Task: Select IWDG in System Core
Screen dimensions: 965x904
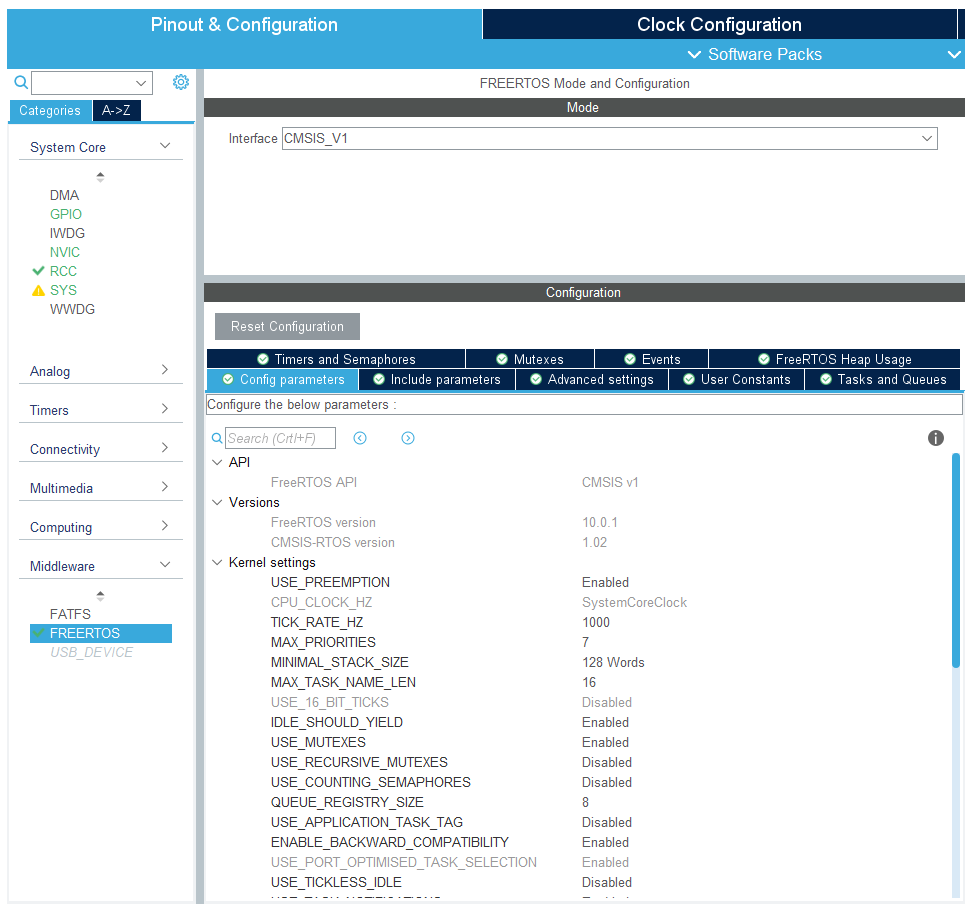Action: pyautogui.click(x=67, y=233)
